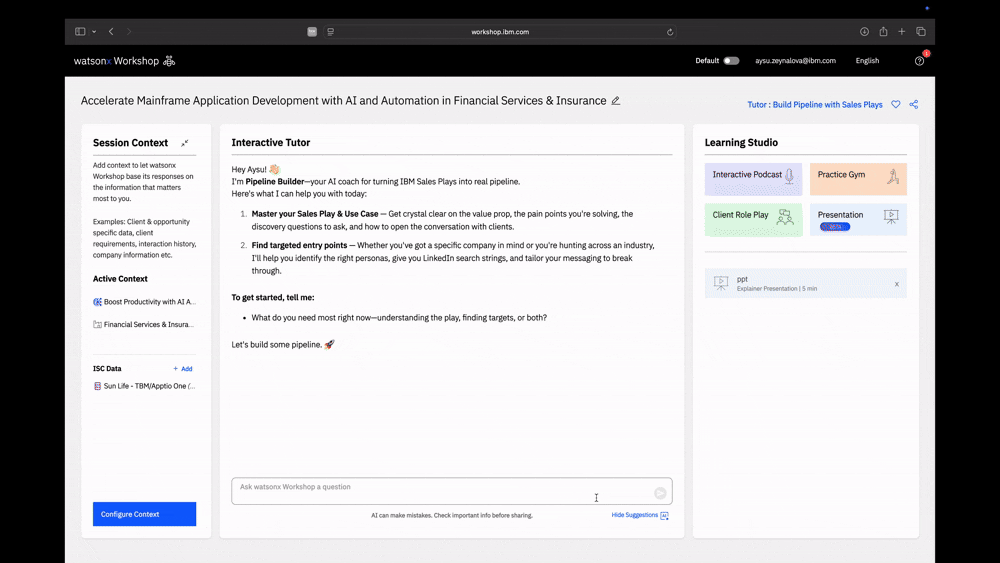Image resolution: width=1000 pixels, height=563 pixels.
Task: Click the 'ISC Data' label
Action: point(107,369)
